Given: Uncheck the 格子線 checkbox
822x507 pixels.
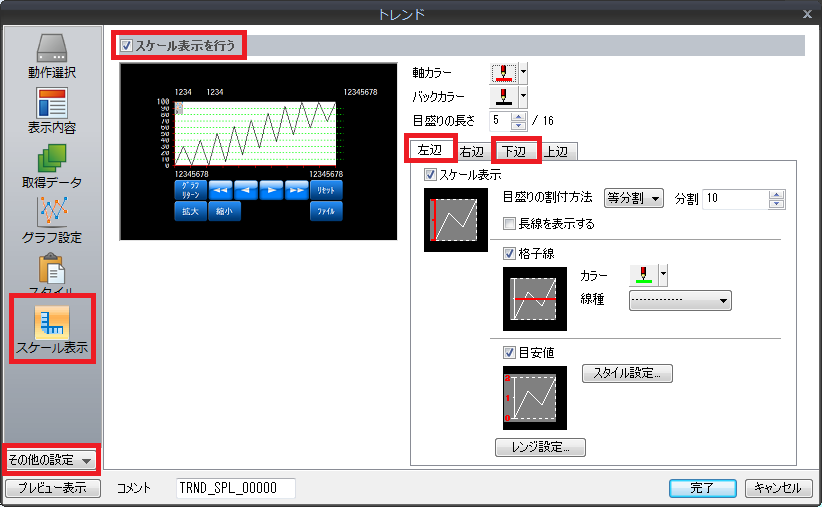Looking at the screenshot, I should tap(510, 254).
